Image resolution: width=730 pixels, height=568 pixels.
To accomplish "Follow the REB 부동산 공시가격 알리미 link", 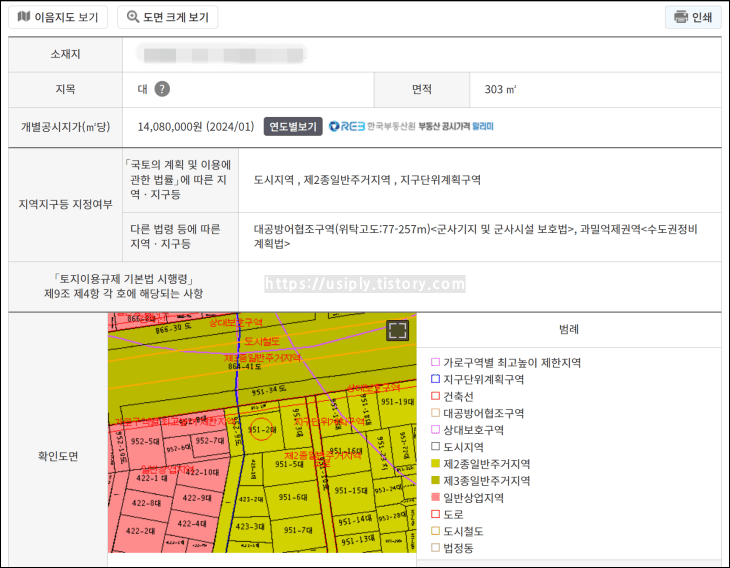I will tap(411, 126).
